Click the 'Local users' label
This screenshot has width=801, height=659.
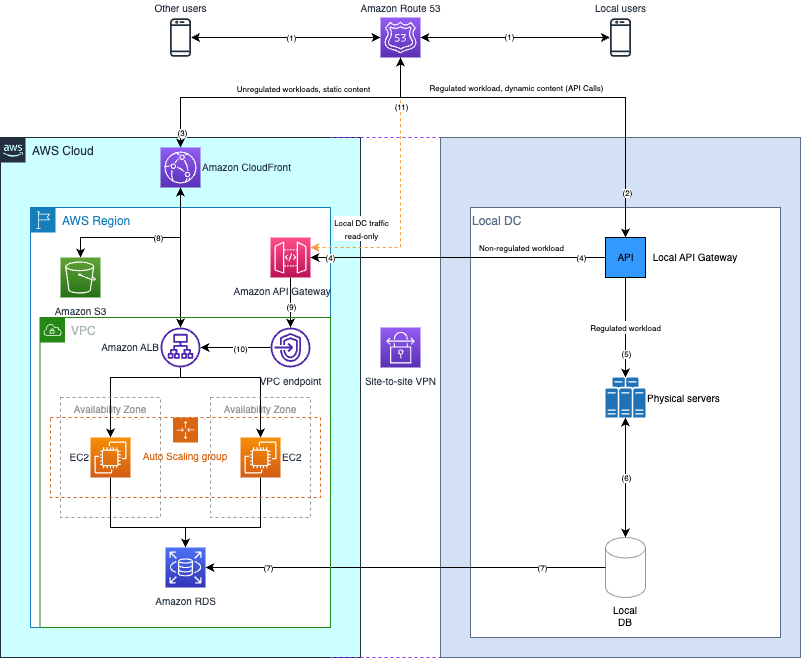[620, 9]
